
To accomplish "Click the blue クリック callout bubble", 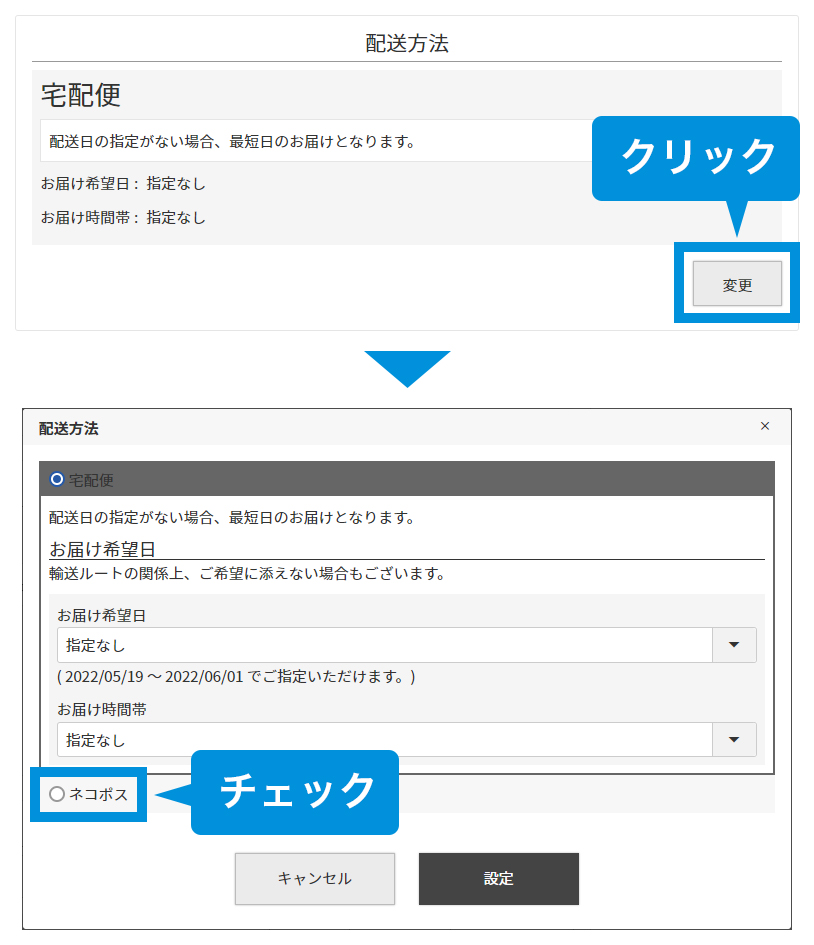I will [697, 157].
